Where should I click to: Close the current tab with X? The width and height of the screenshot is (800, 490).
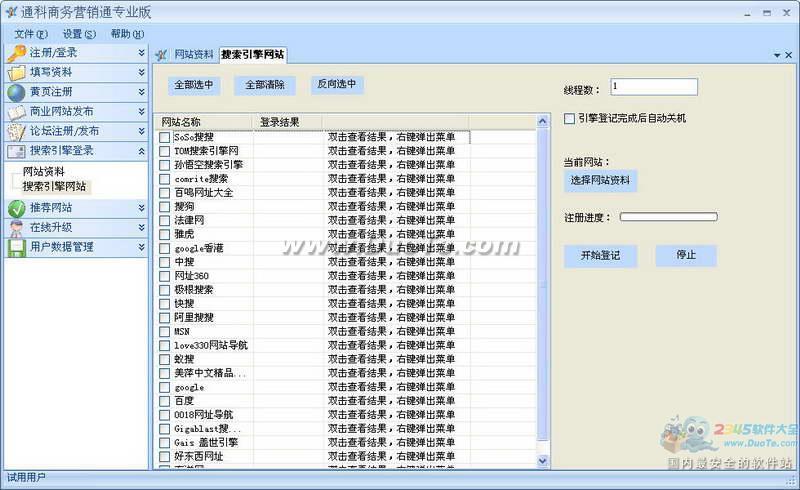click(789, 55)
